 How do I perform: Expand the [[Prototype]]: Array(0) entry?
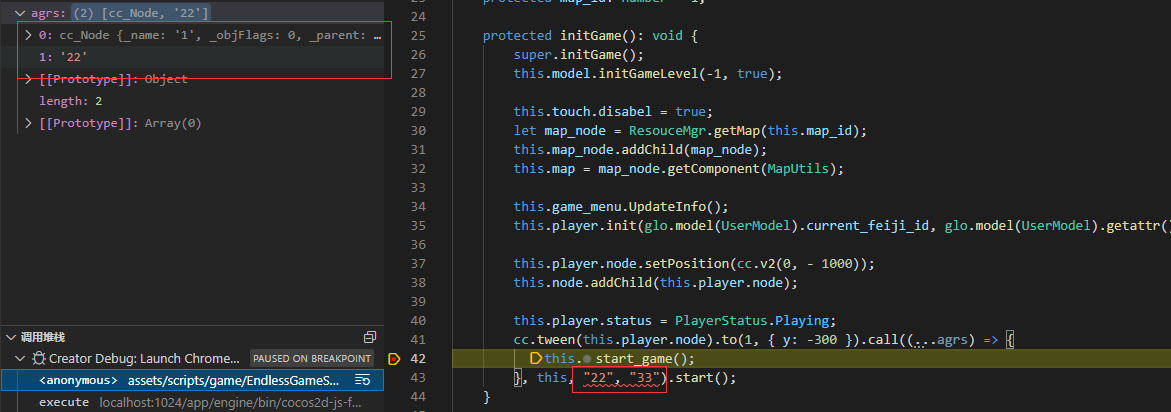(28, 122)
